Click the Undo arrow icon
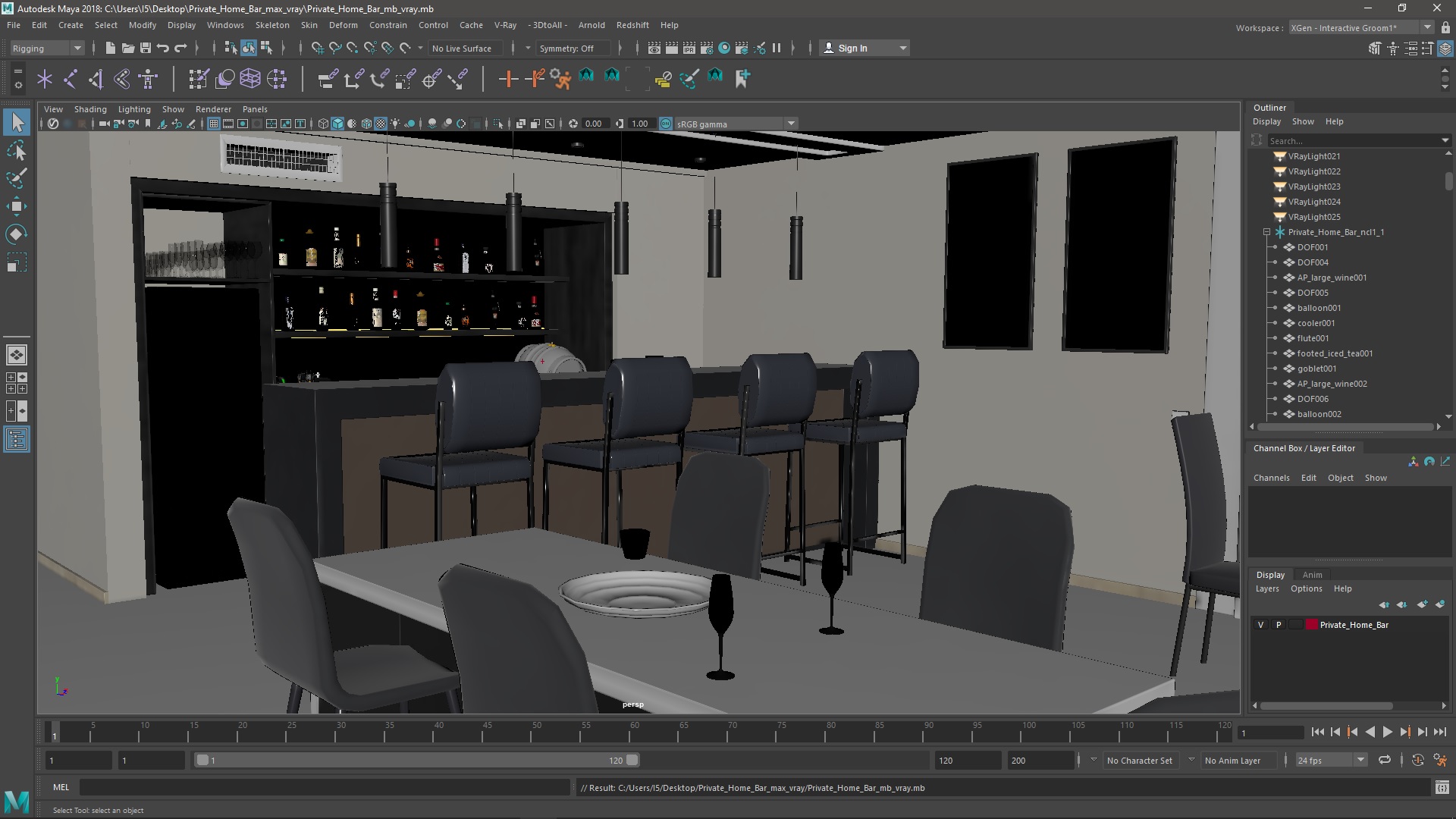The height and width of the screenshot is (819, 1456). pos(163,48)
